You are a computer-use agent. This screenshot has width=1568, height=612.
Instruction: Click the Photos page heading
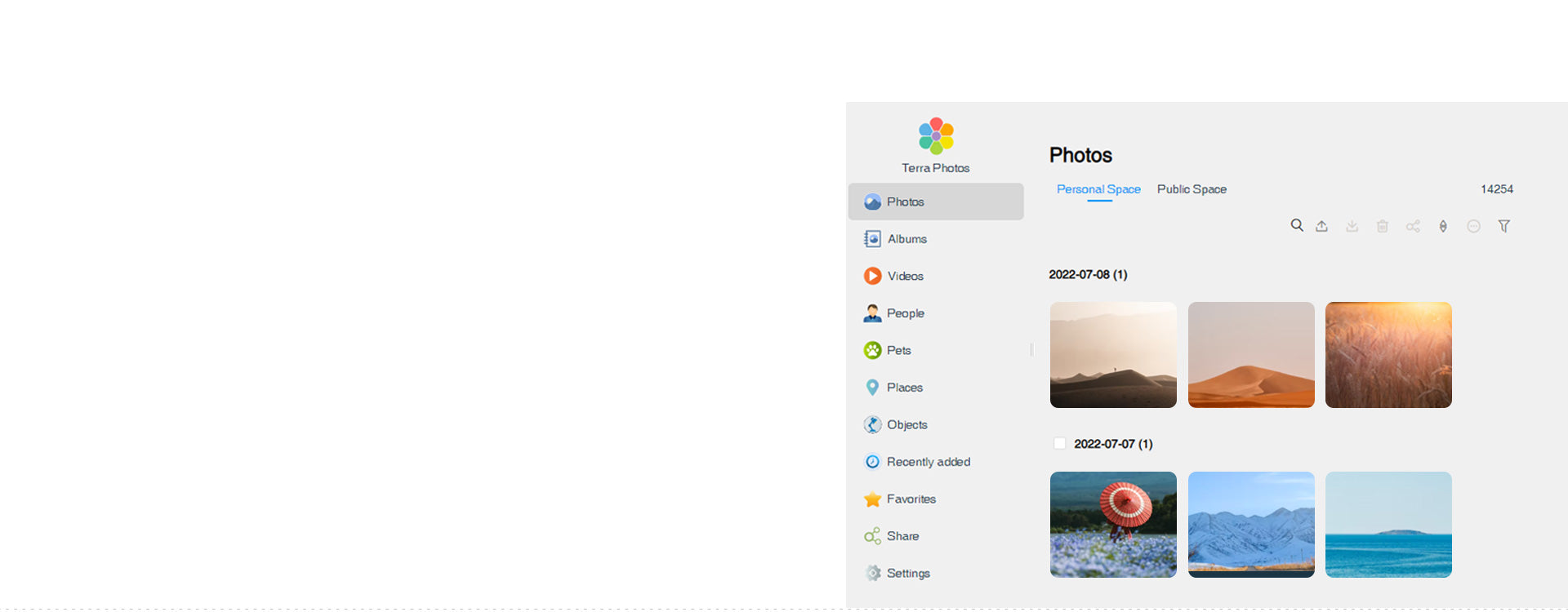coord(1080,155)
